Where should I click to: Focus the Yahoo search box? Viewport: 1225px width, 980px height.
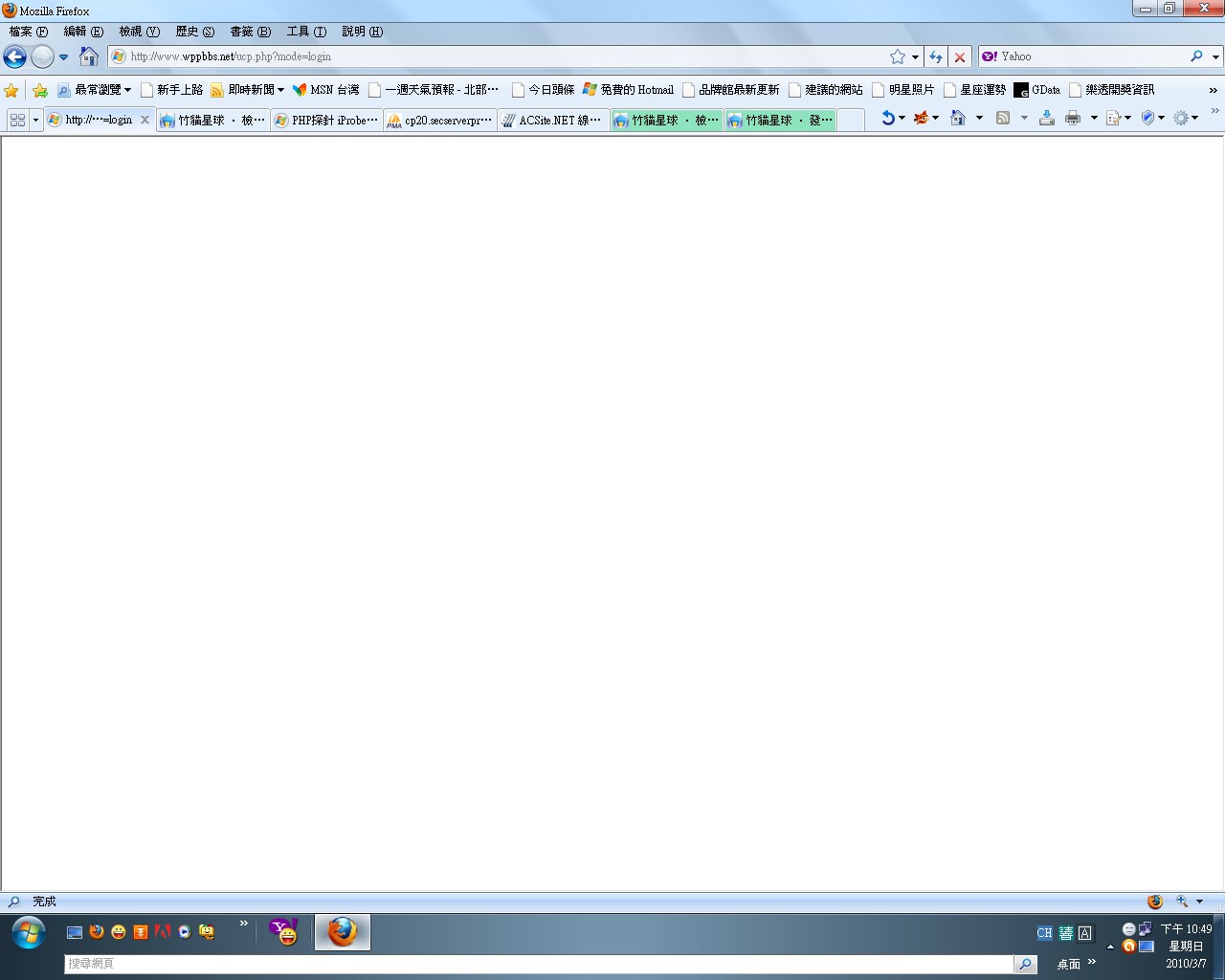(x=1093, y=56)
